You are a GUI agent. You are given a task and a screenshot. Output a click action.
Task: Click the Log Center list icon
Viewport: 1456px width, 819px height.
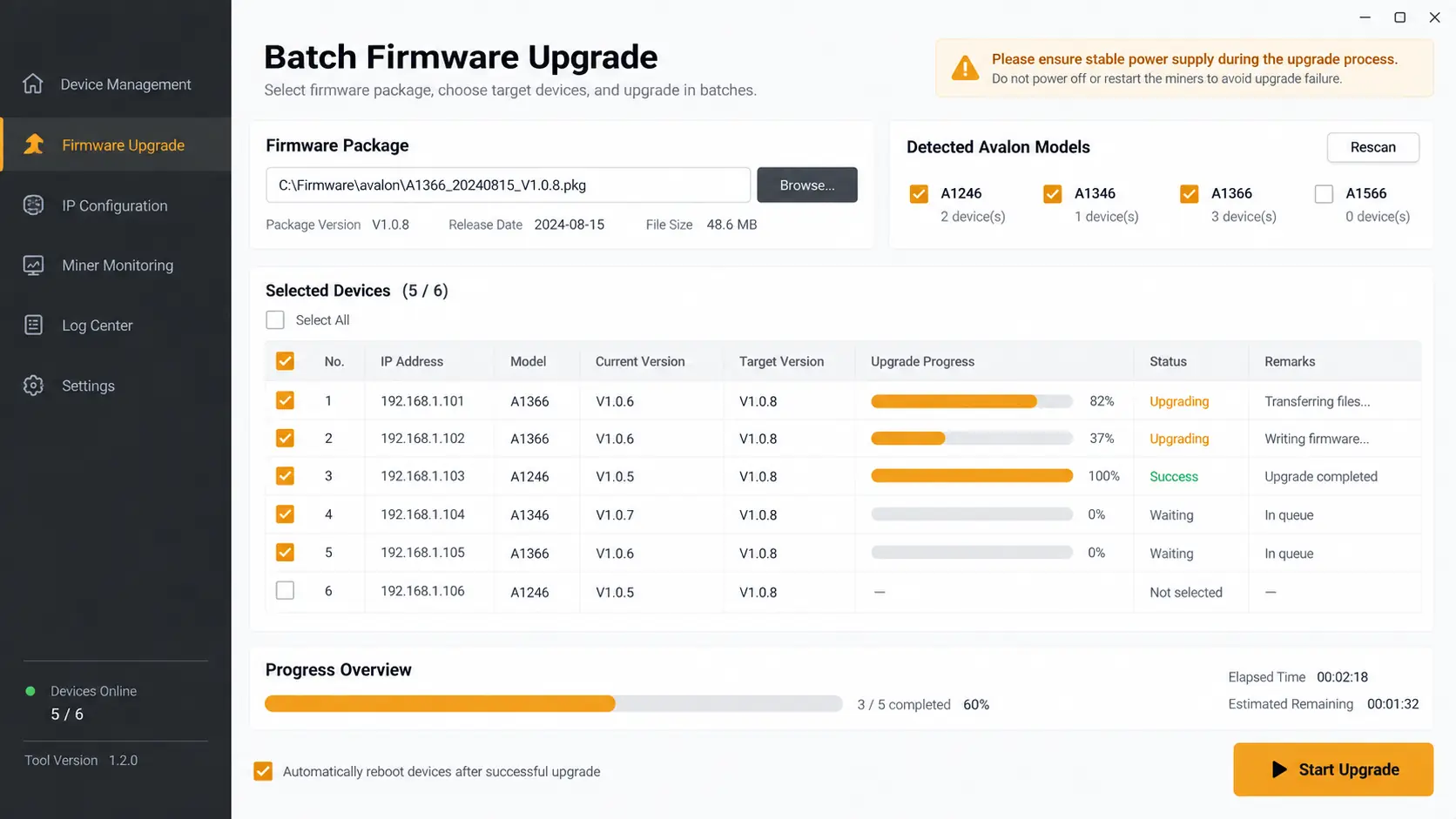coord(33,326)
